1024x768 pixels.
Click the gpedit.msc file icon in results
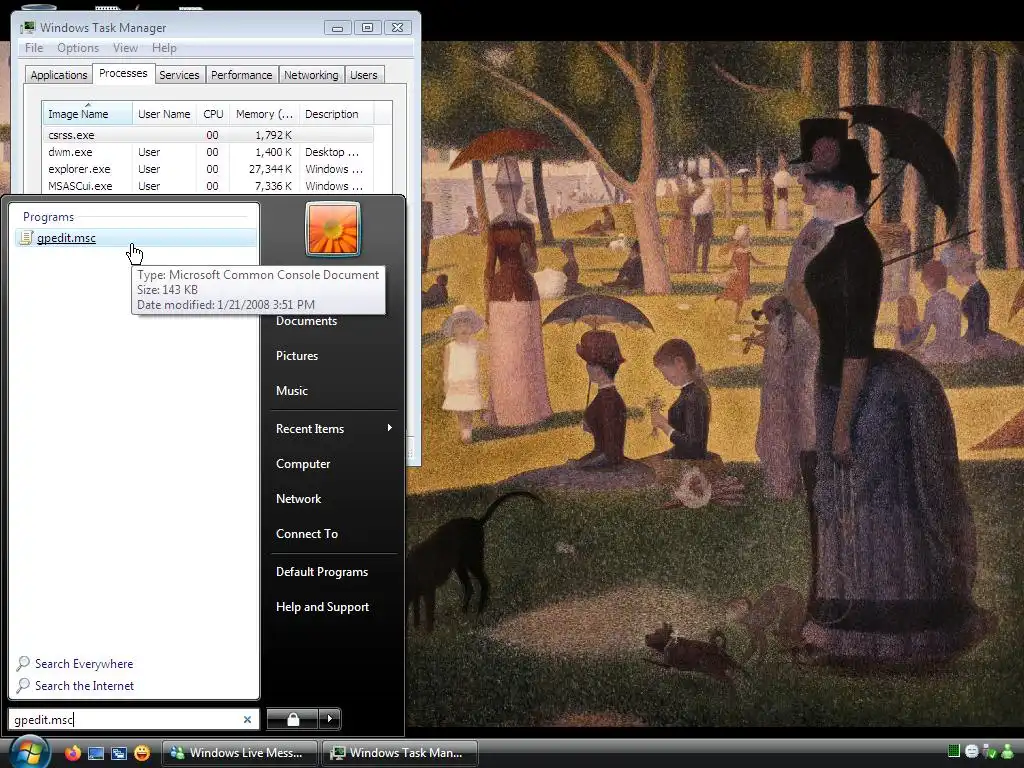coord(26,238)
